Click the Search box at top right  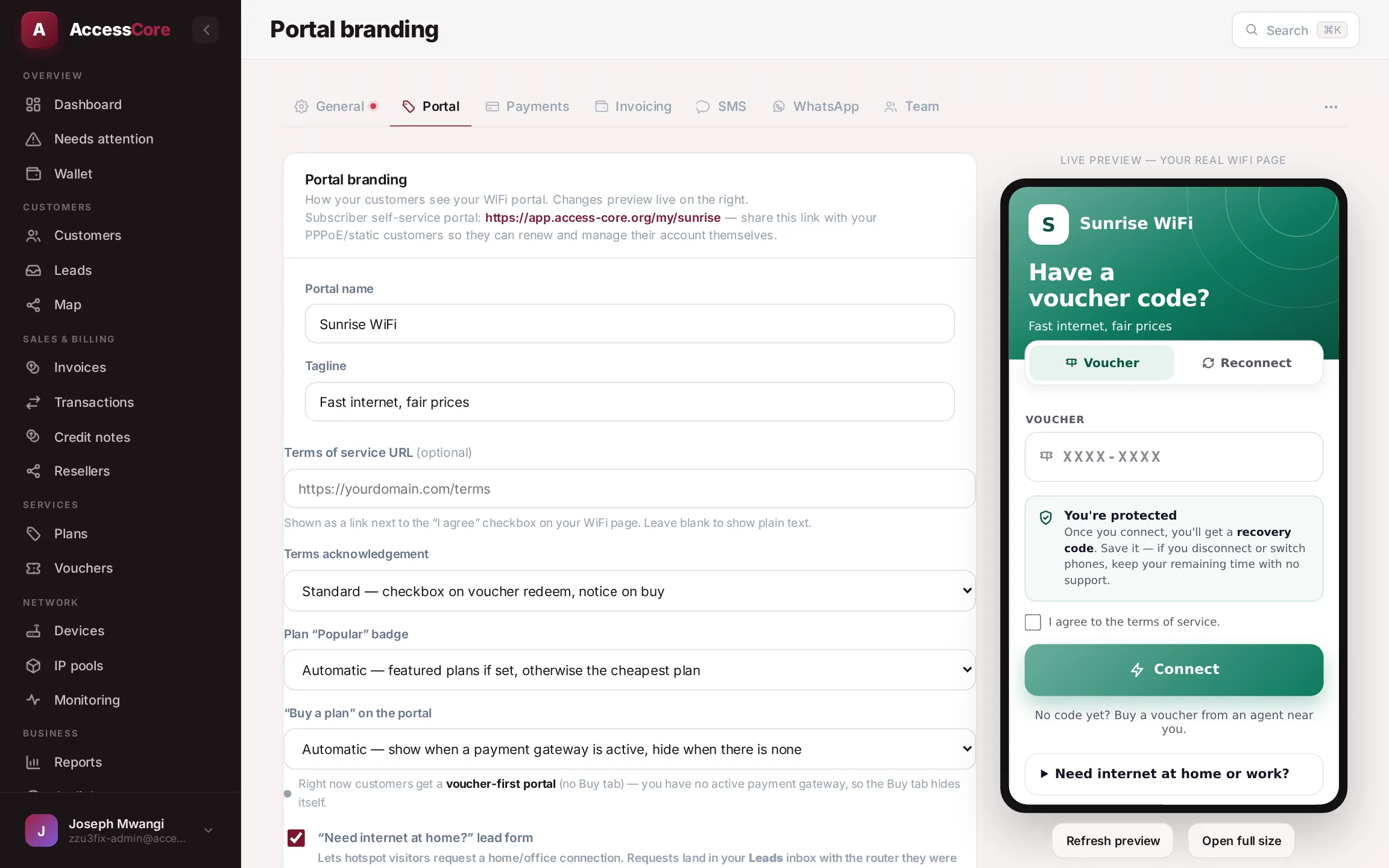pyautogui.click(x=1296, y=30)
